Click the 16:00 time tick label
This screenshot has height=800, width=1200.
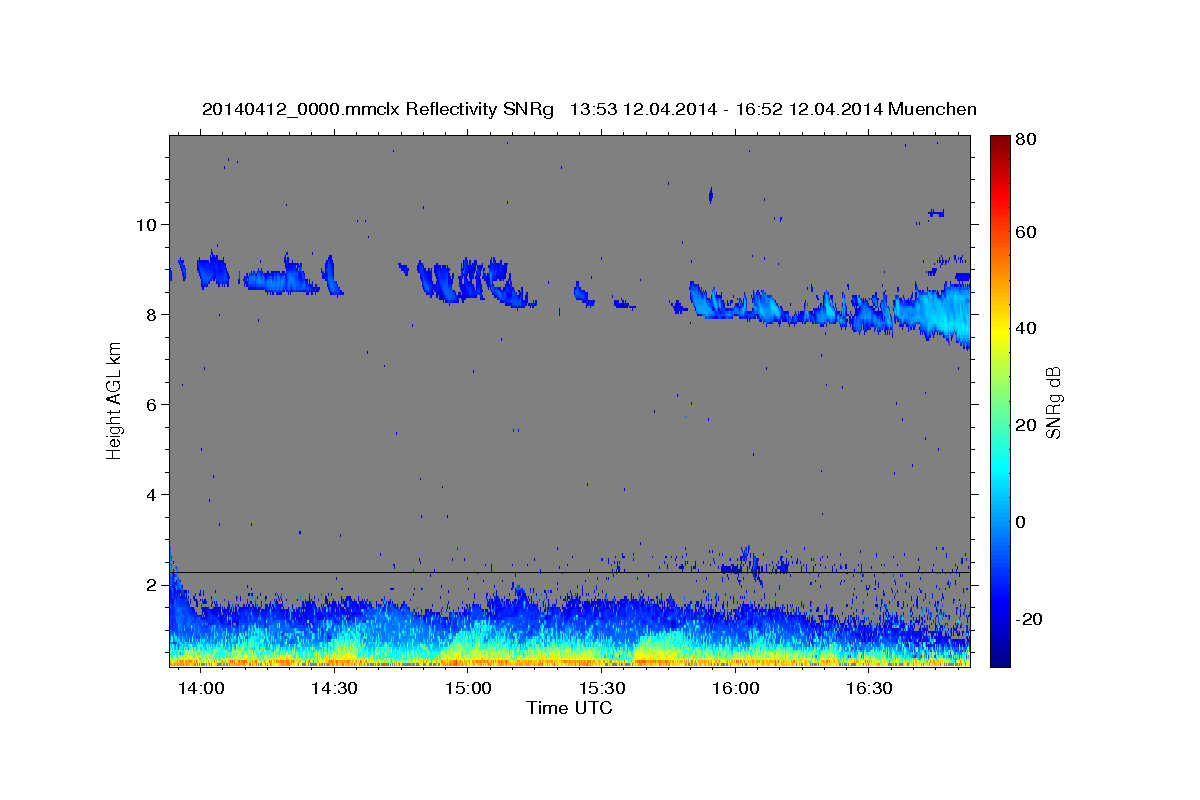[736, 689]
